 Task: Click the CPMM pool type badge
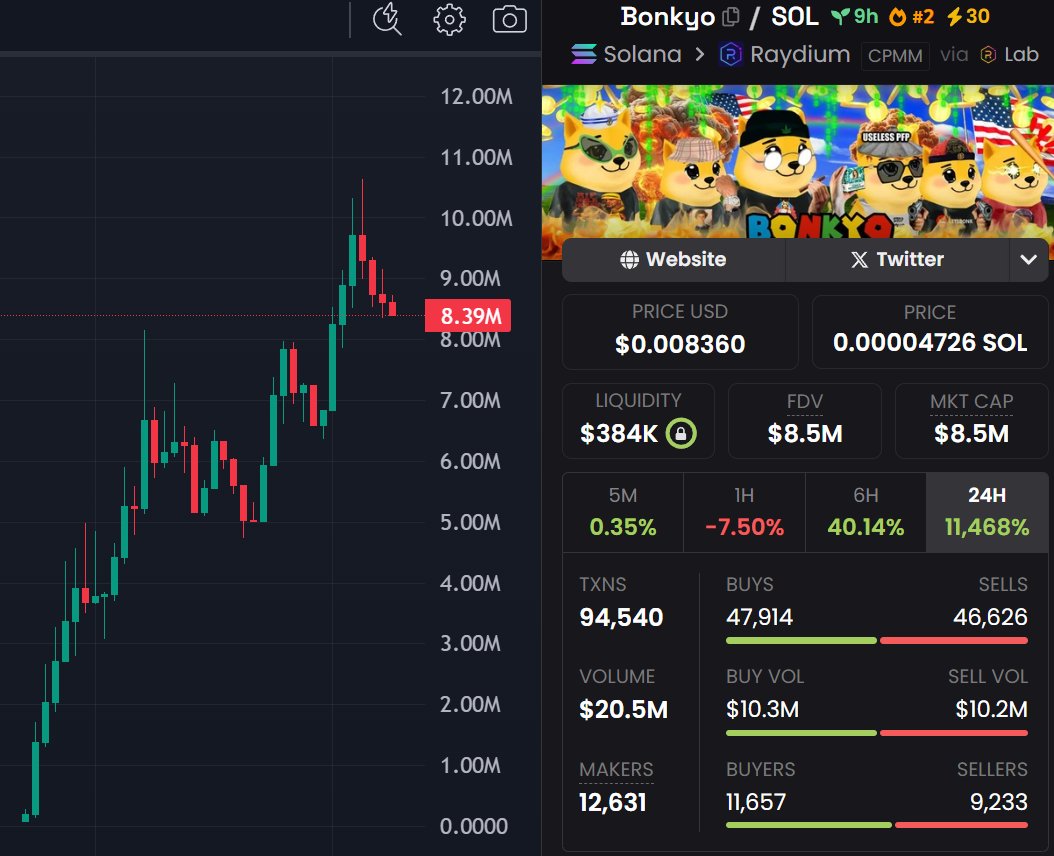tap(895, 56)
